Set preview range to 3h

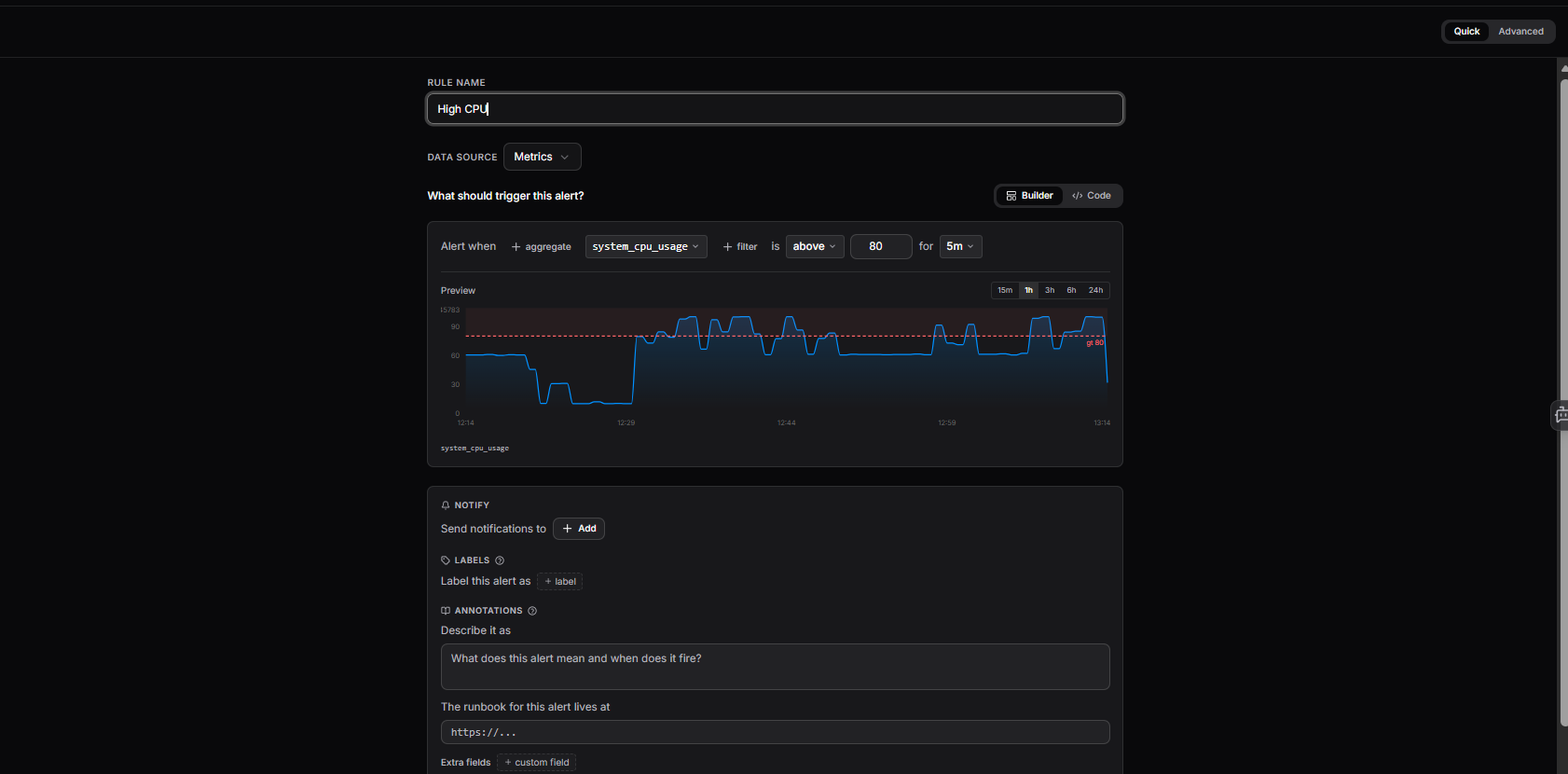pyautogui.click(x=1050, y=290)
